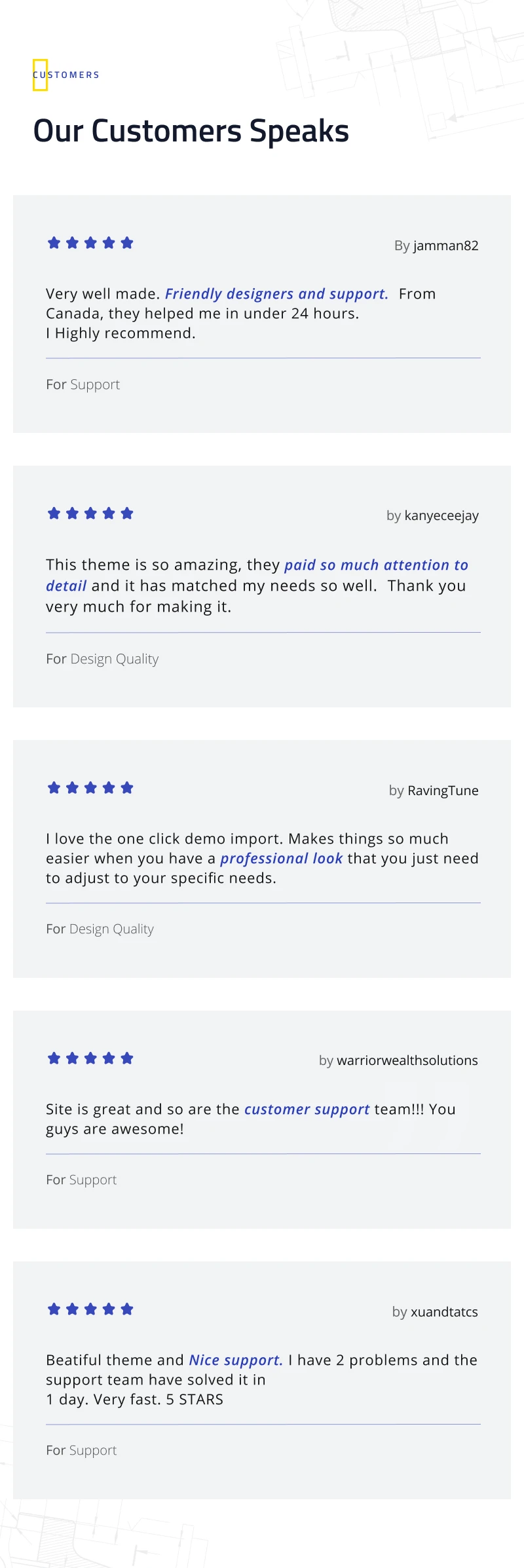The height and width of the screenshot is (1568, 524).
Task: Click the highlighted "Friendly designers and support." phrase
Action: tap(276, 294)
